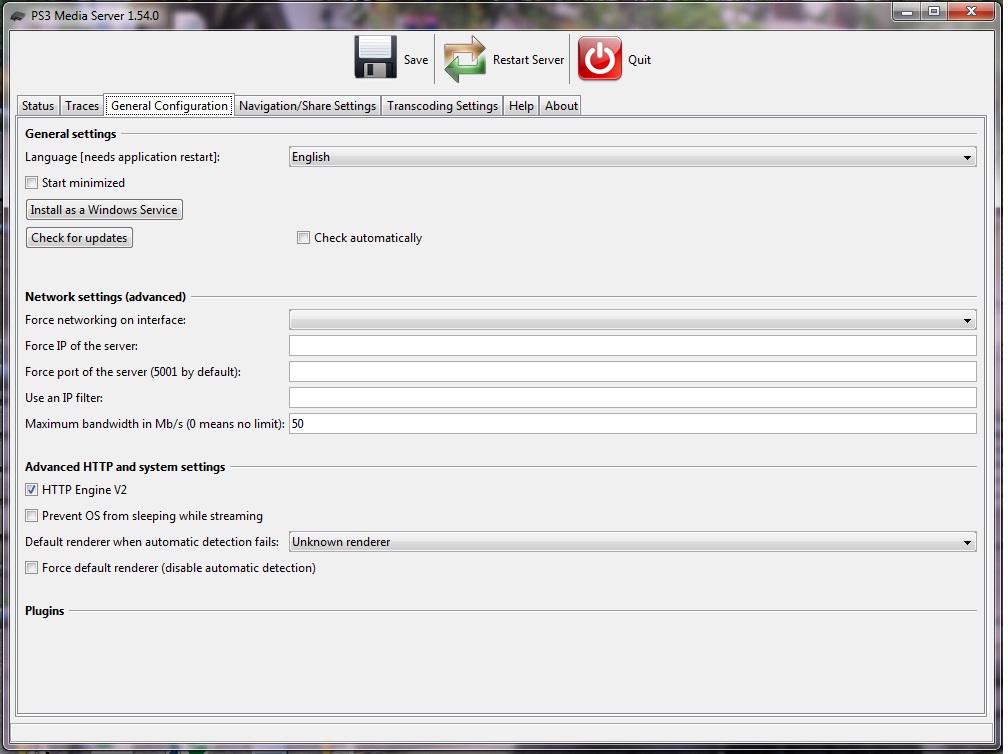This screenshot has height=754, width=1008.
Task: Switch to the Help tab
Action: point(521,105)
